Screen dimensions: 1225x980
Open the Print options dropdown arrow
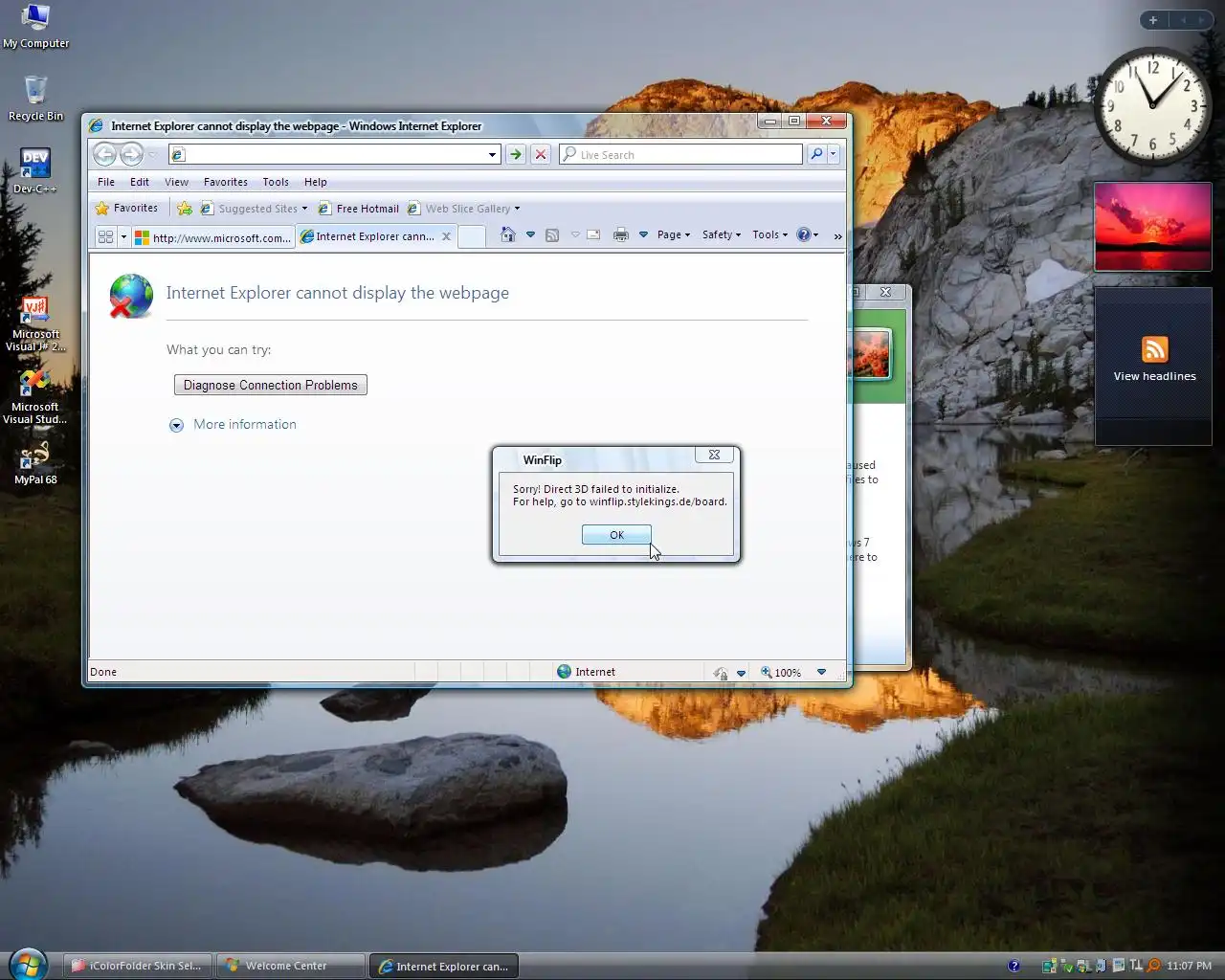[643, 234]
